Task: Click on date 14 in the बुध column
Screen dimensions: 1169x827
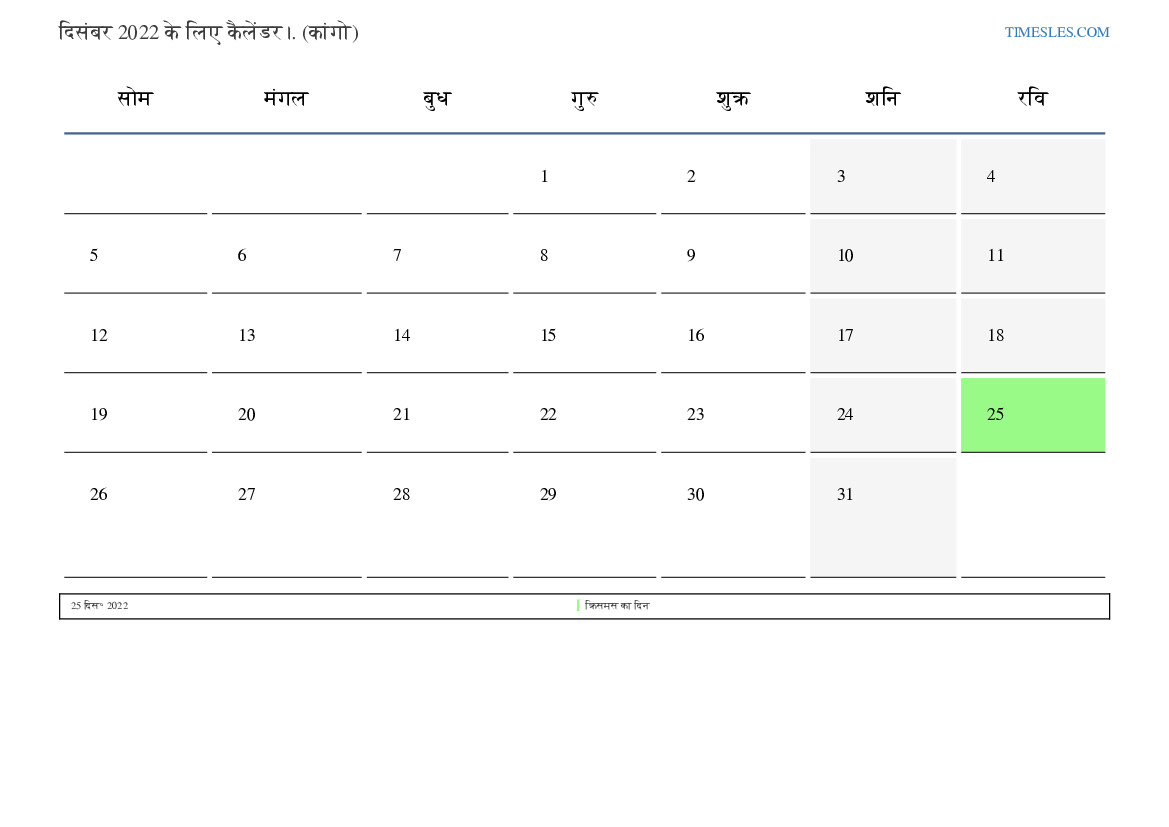Action: [x=401, y=336]
